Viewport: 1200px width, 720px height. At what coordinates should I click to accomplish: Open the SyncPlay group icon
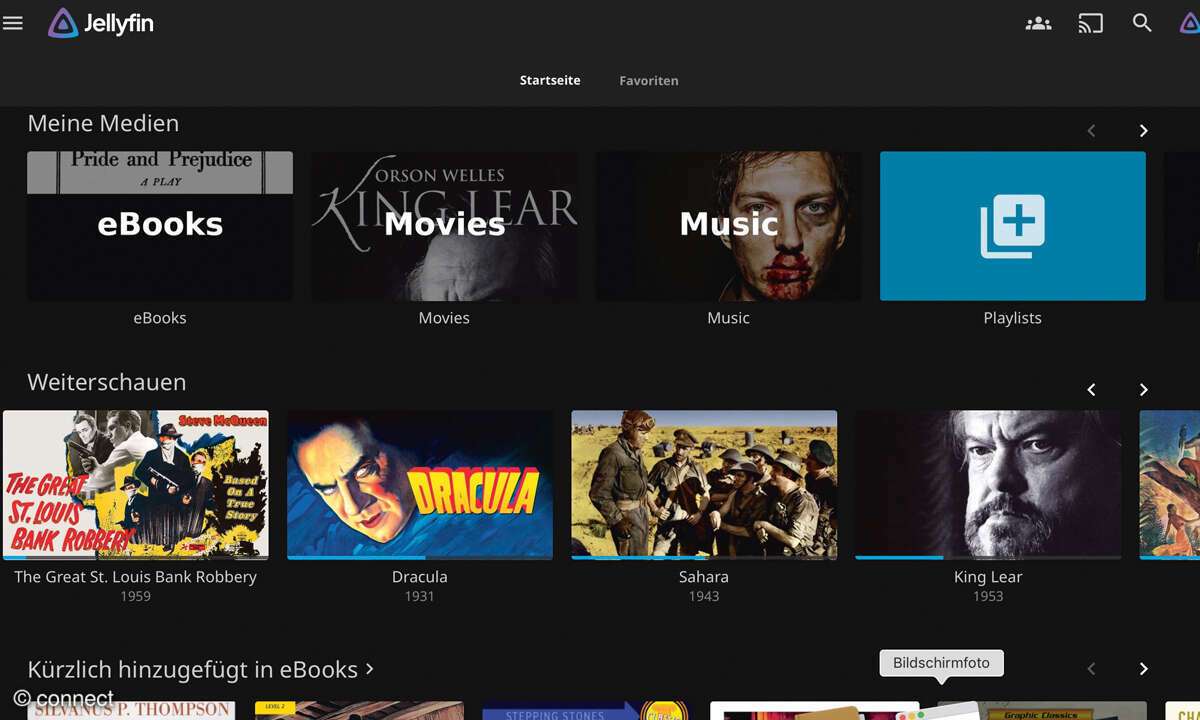click(x=1039, y=23)
